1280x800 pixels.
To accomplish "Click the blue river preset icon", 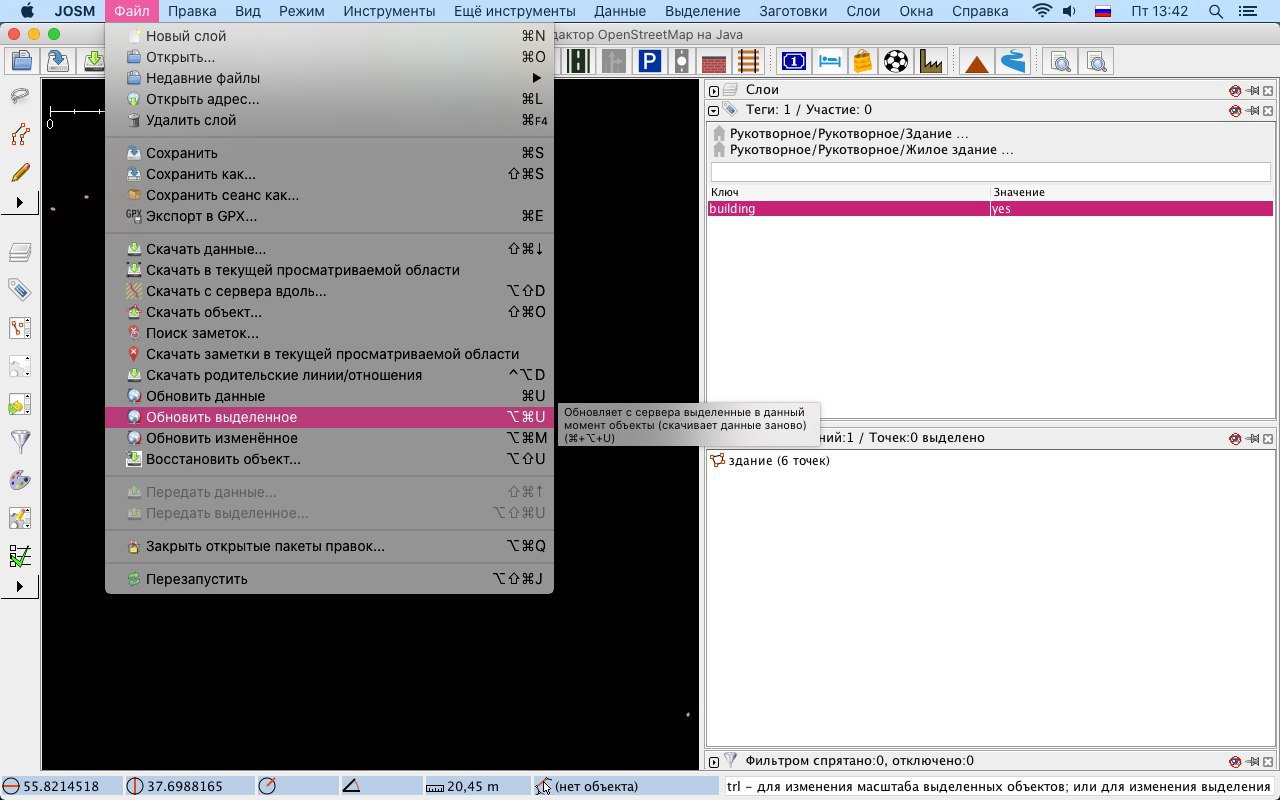I will click(1013, 62).
